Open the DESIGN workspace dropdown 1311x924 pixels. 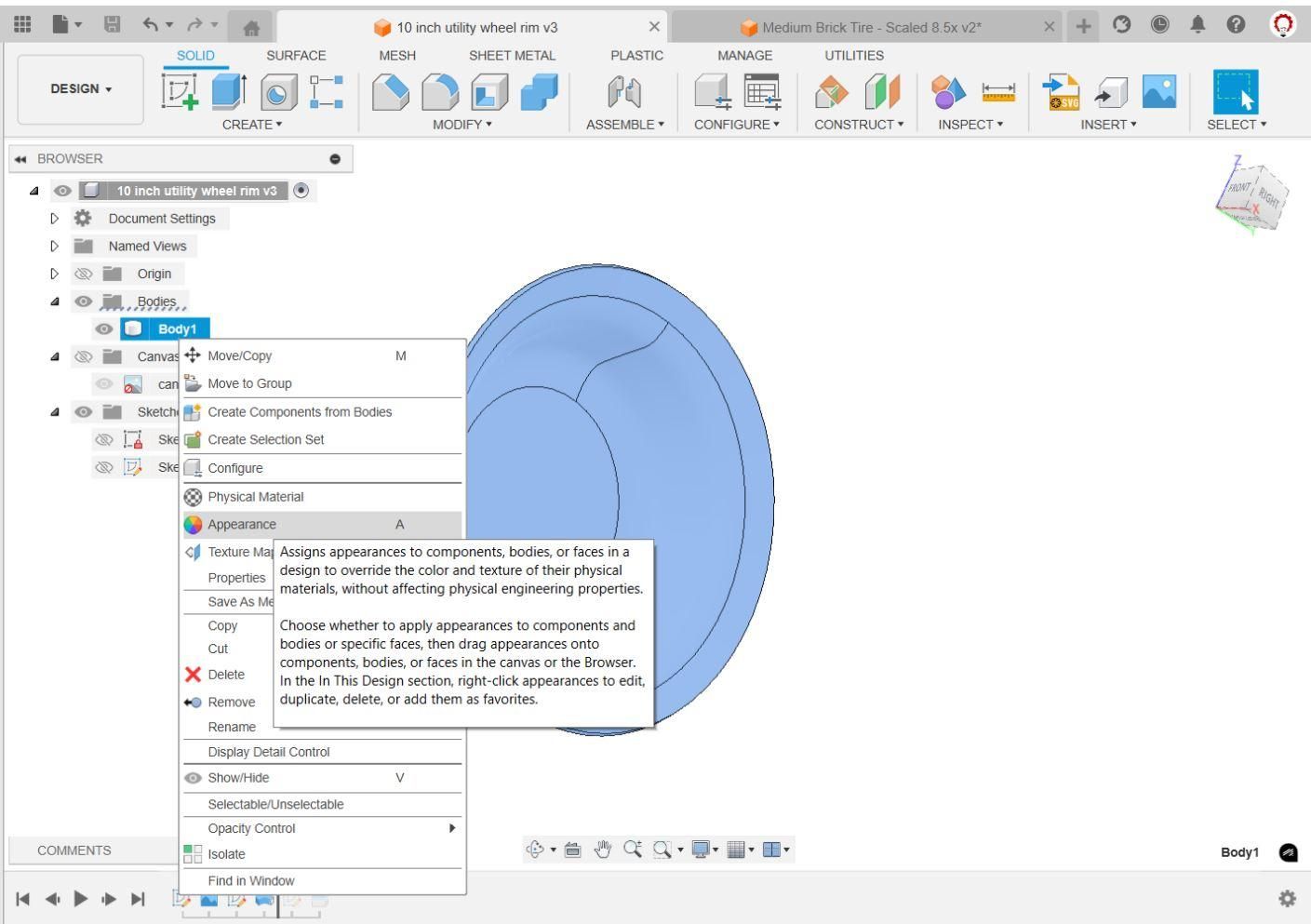tap(81, 89)
